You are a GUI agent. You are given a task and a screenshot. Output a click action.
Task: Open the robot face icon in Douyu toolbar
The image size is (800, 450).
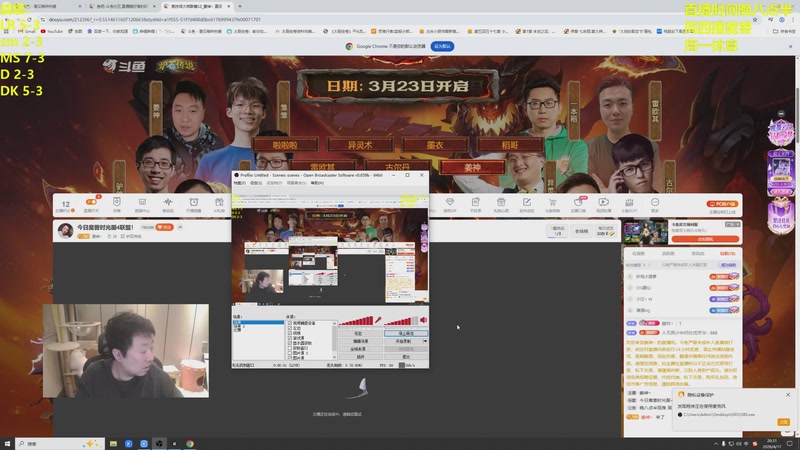coord(142,202)
